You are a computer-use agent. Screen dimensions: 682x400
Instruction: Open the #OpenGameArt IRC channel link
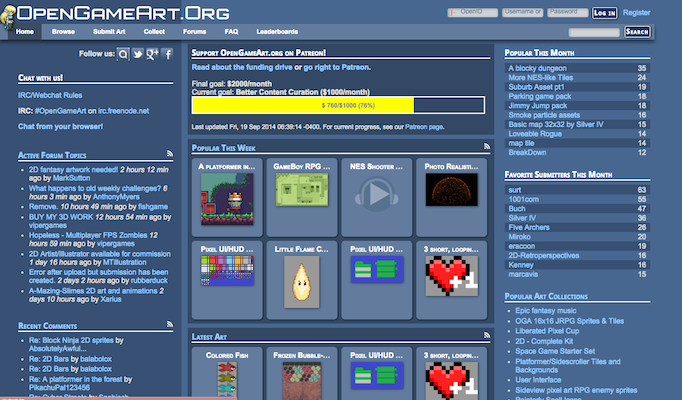60,111
